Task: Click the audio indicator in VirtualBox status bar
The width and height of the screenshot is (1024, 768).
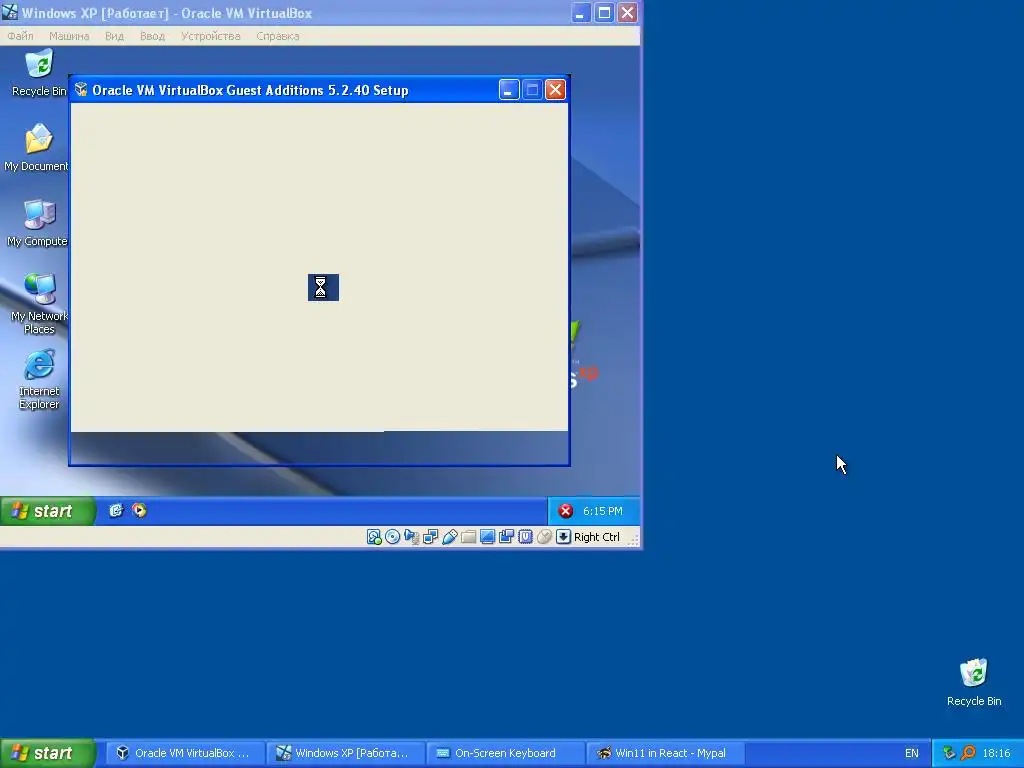Action: (x=411, y=537)
